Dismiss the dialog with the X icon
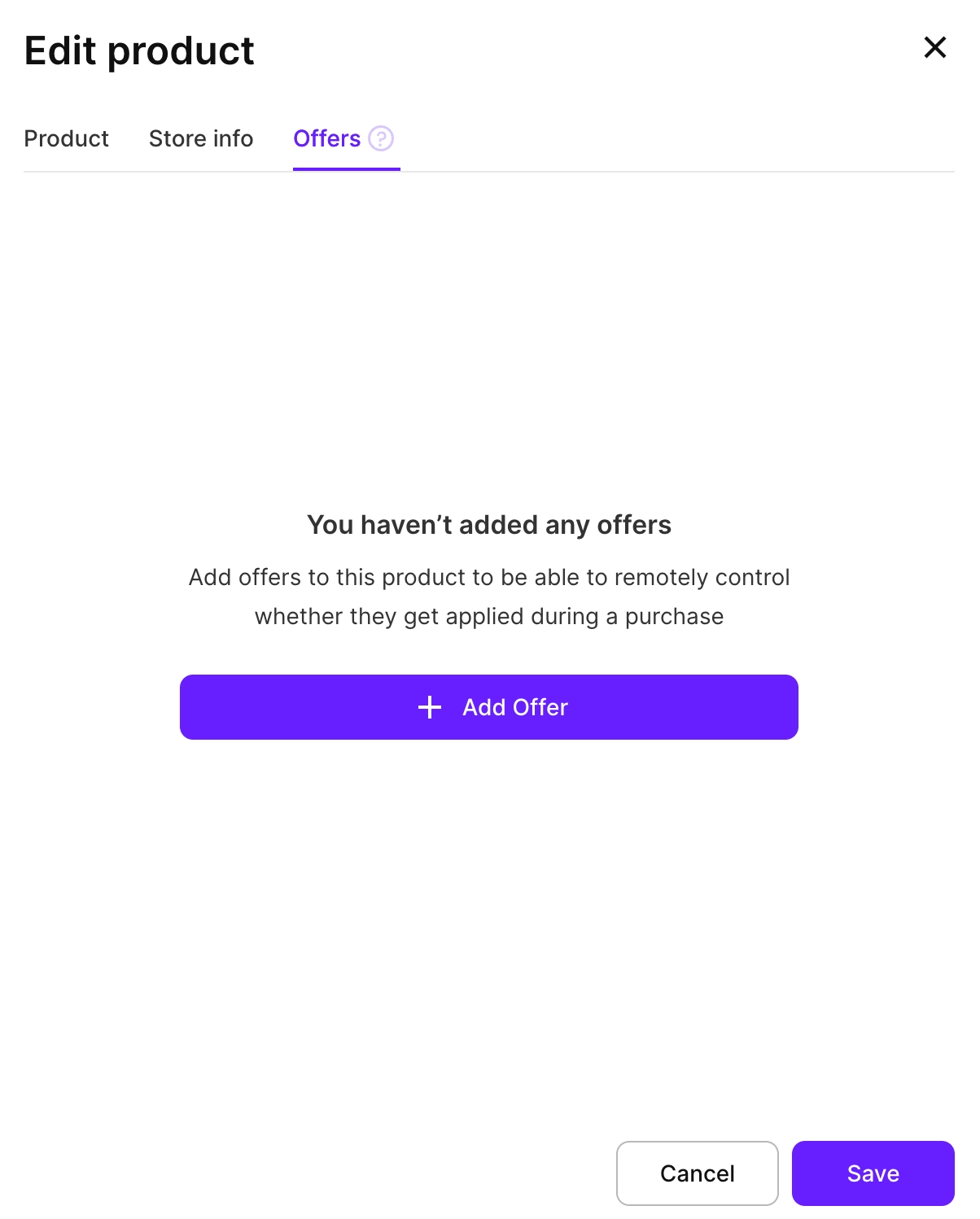This screenshot has width=980, height=1219. [935, 47]
